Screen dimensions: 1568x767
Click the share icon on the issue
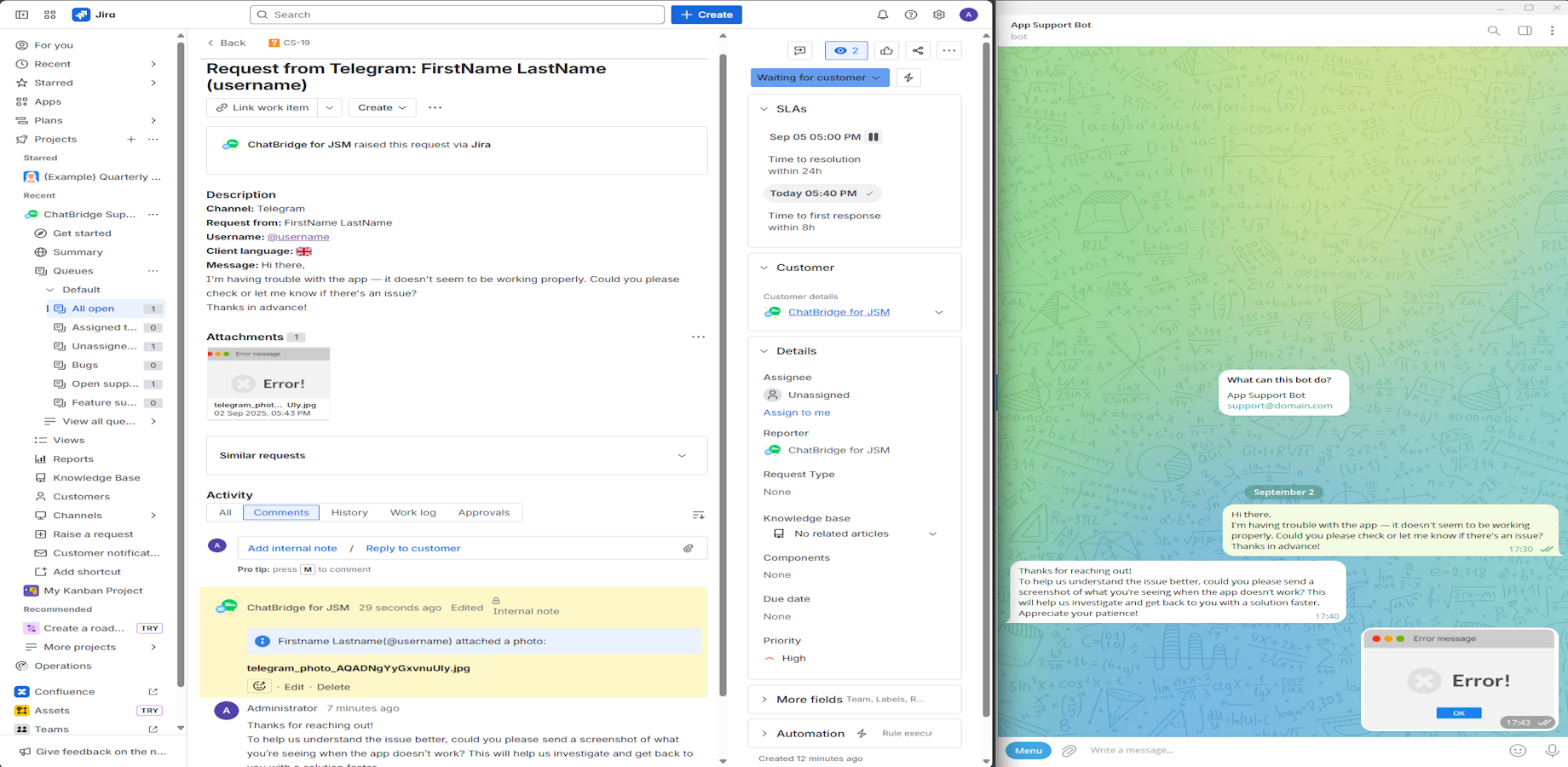(x=918, y=51)
